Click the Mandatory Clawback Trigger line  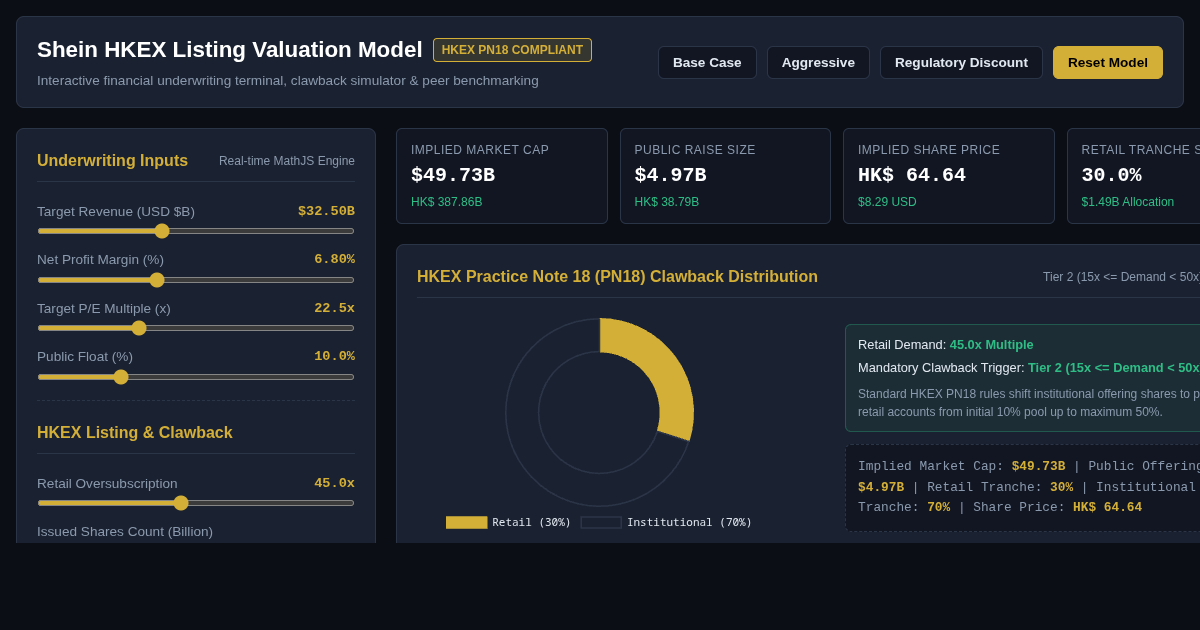1029,367
